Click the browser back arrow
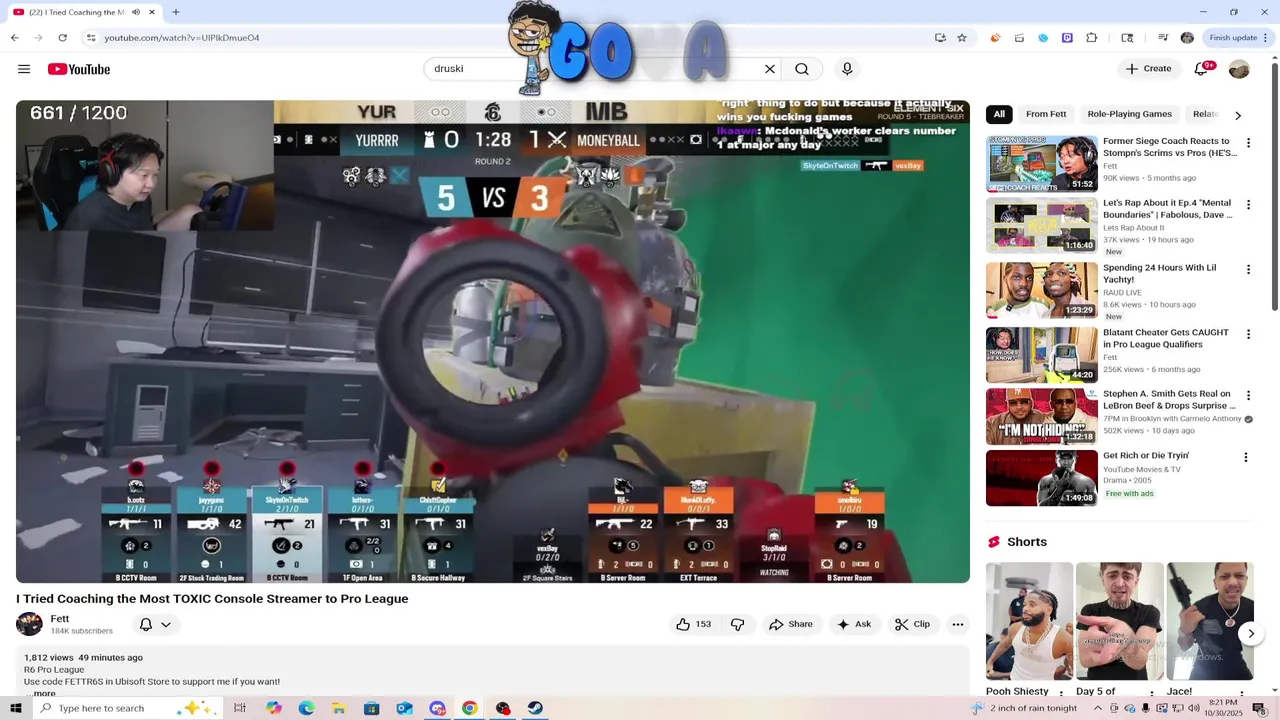The width and height of the screenshot is (1280, 720). coord(14,38)
